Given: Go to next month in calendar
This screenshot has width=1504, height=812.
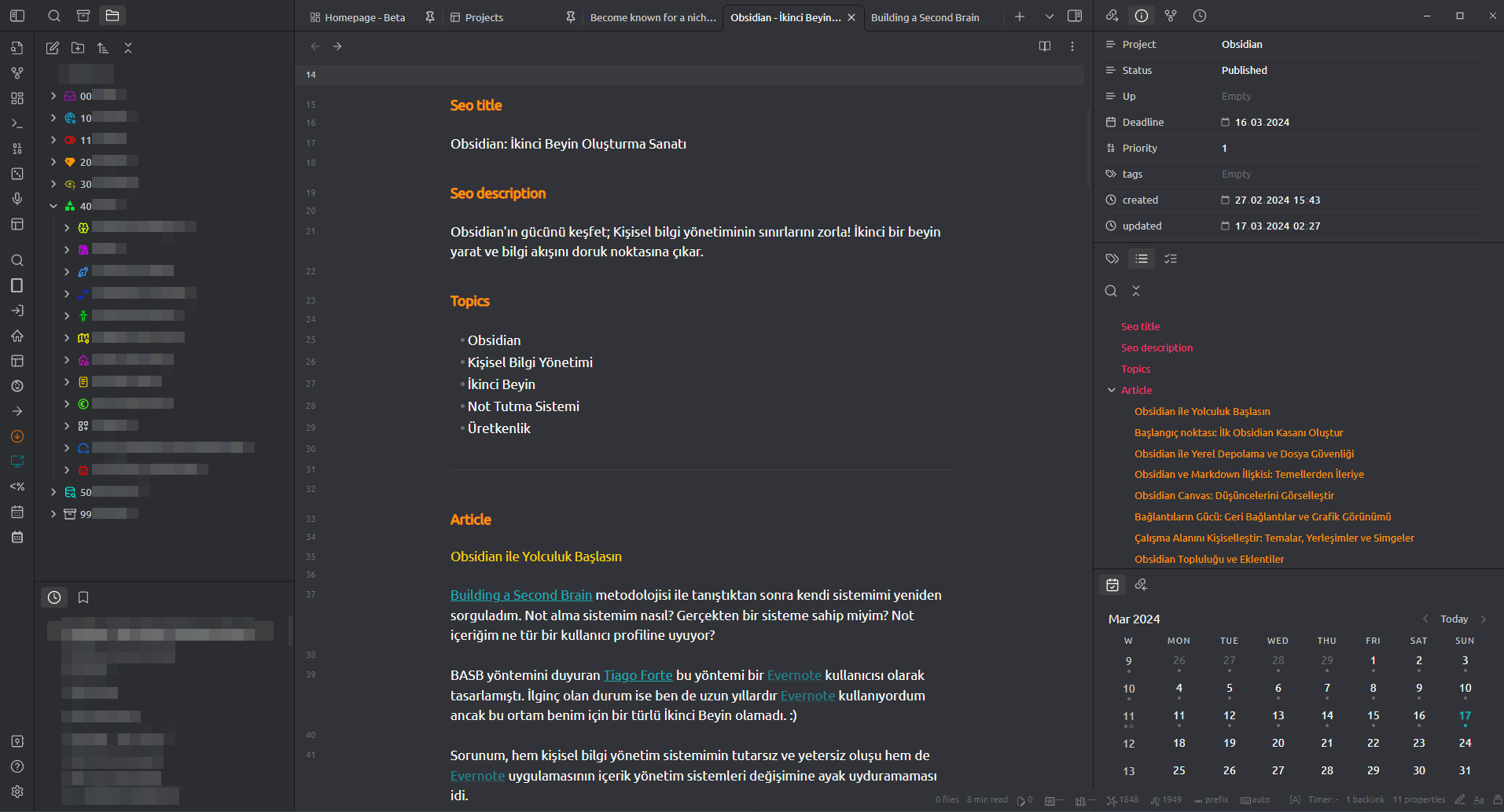Looking at the screenshot, I should coord(1484,619).
